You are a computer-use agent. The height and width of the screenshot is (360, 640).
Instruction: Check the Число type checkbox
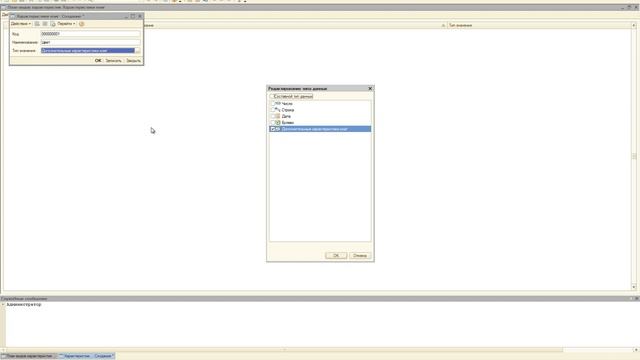tap(272, 104)
